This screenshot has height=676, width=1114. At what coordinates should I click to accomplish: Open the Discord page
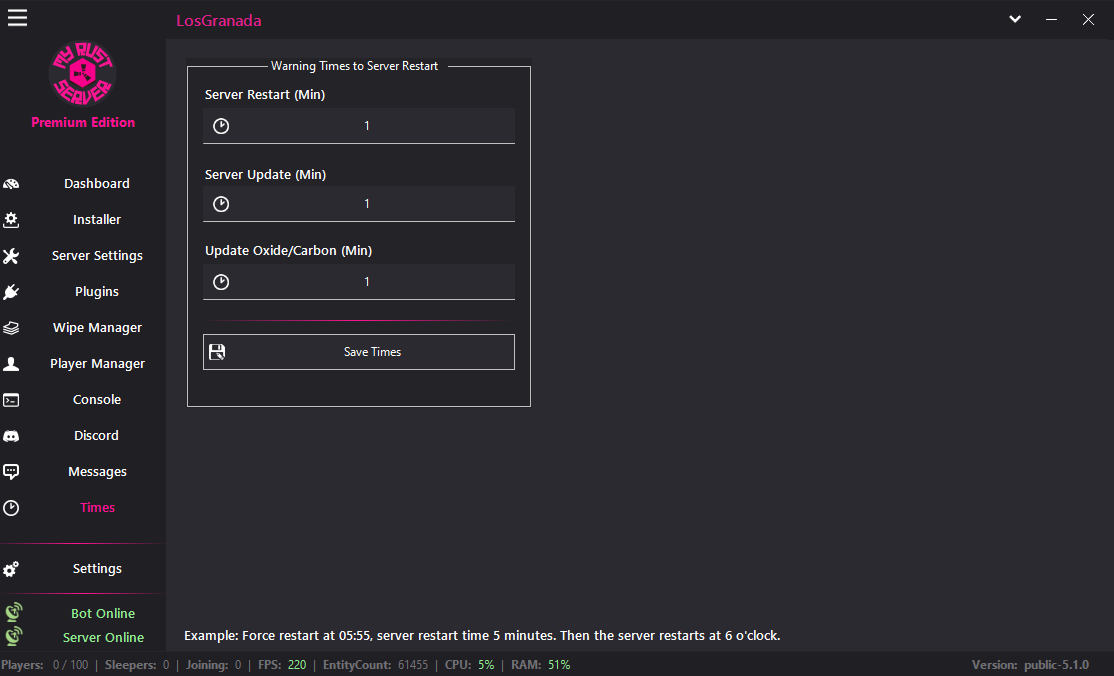[x=97, y=436]
